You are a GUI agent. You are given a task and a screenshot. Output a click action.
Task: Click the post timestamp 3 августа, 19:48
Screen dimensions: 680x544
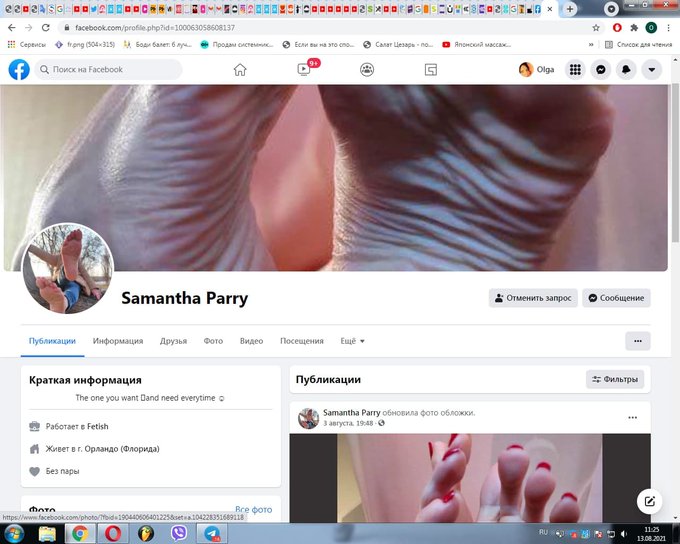348,423
